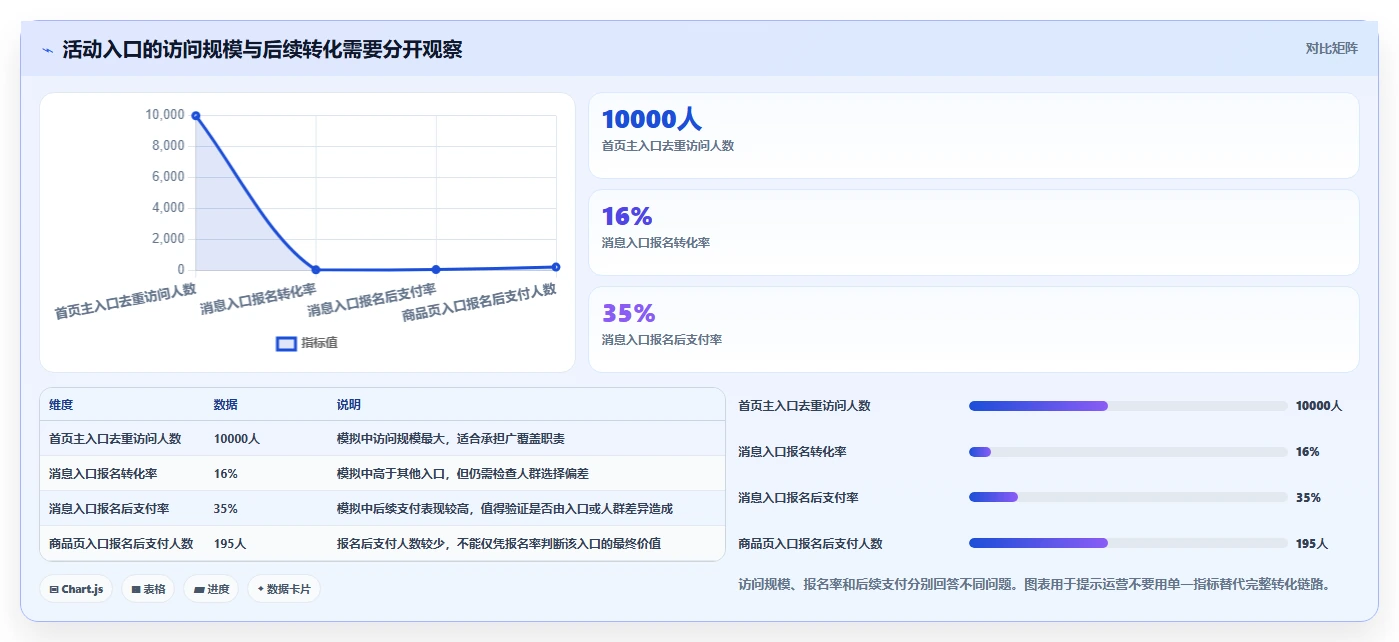Image resolution: width=1399 pixels, height=642 pixels.
Task: Click the 说明 table column header
Action: point(349,405)
